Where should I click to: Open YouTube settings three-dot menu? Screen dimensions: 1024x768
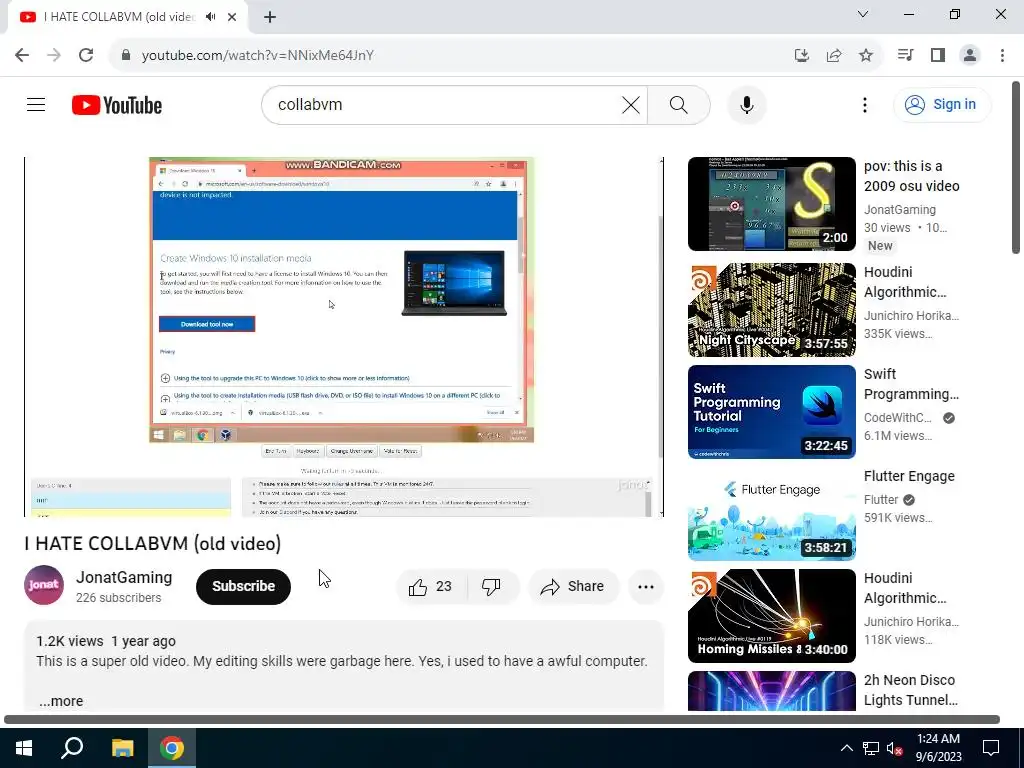(x=865, y=104)
